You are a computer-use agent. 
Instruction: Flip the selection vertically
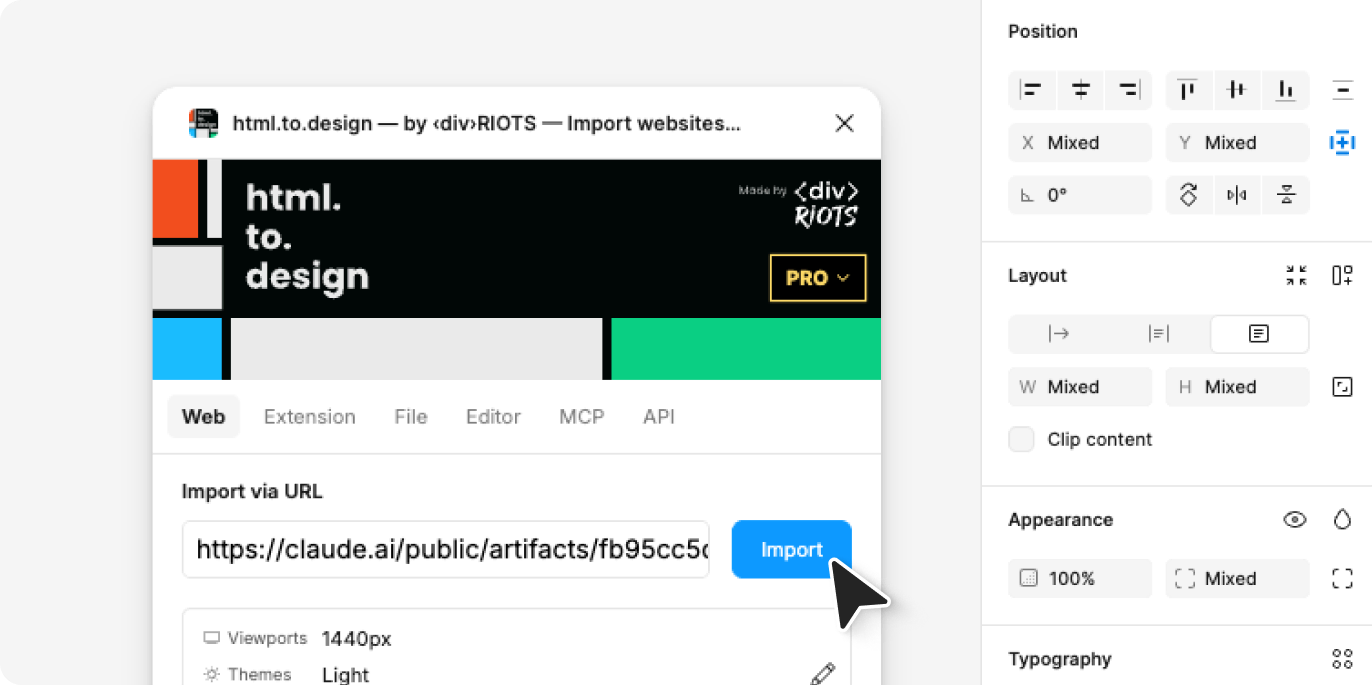[x=1285, y=195]
